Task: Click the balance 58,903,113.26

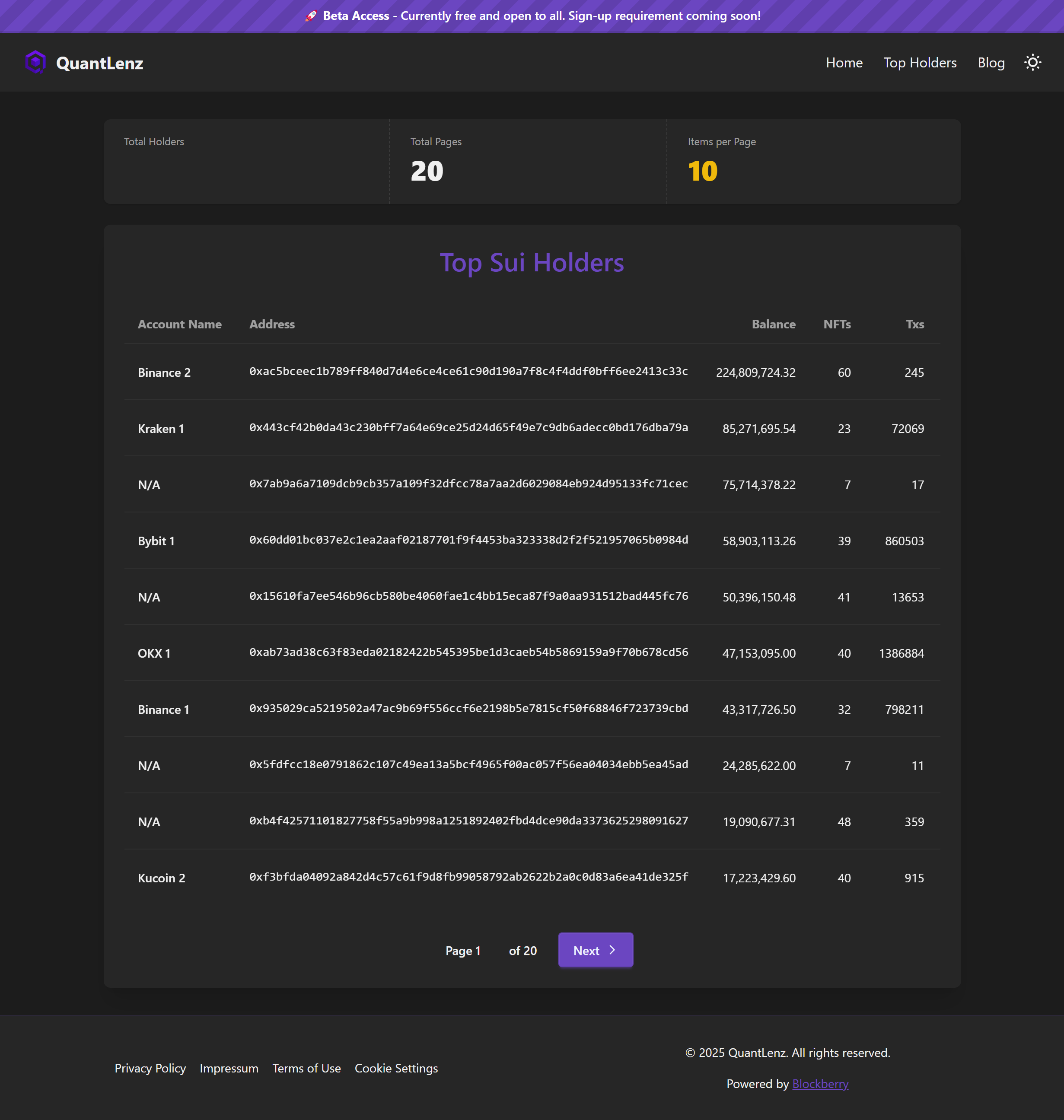Action: (x=759, y=541)
